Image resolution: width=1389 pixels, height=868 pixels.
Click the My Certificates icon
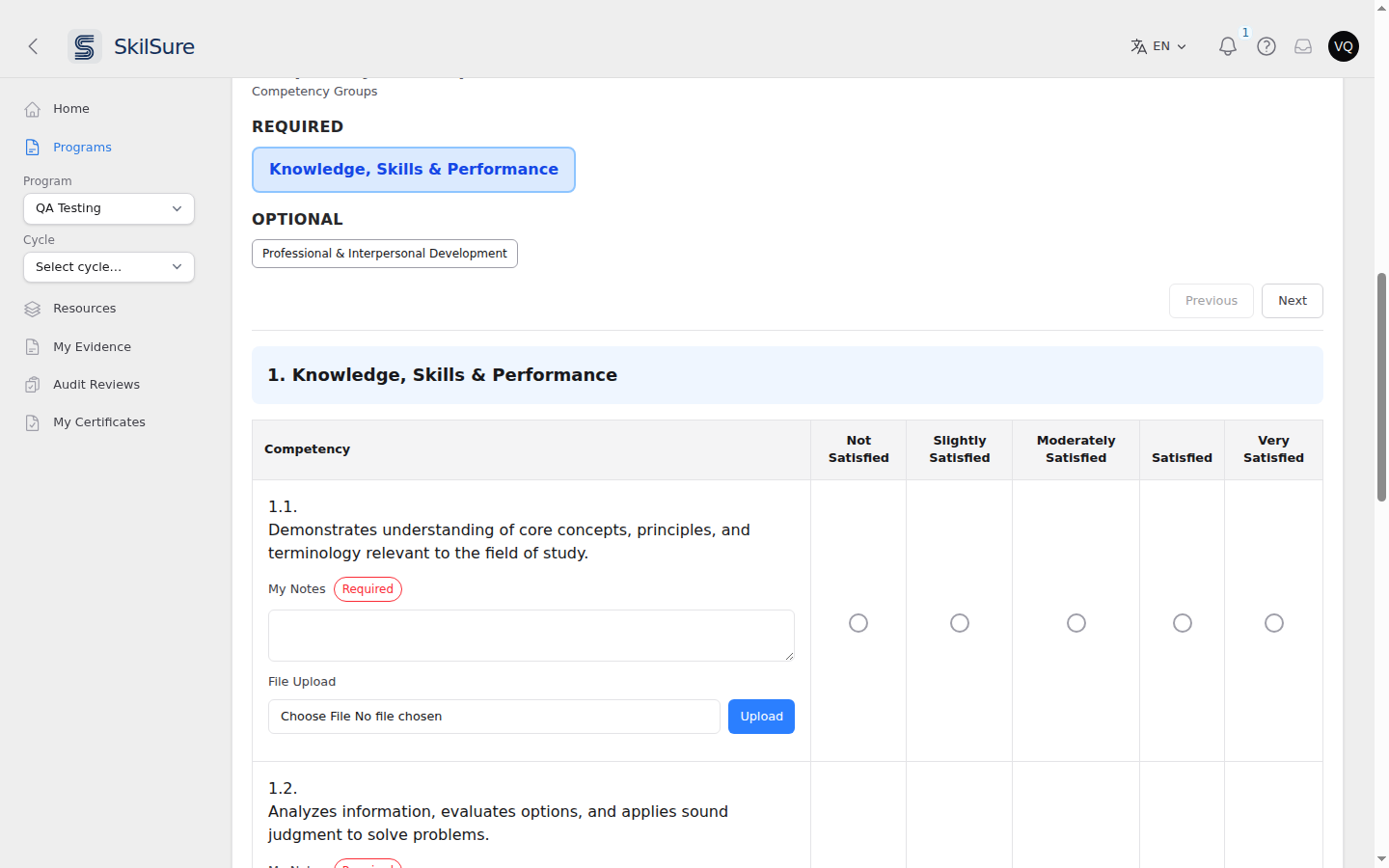[x=33, y=422]
